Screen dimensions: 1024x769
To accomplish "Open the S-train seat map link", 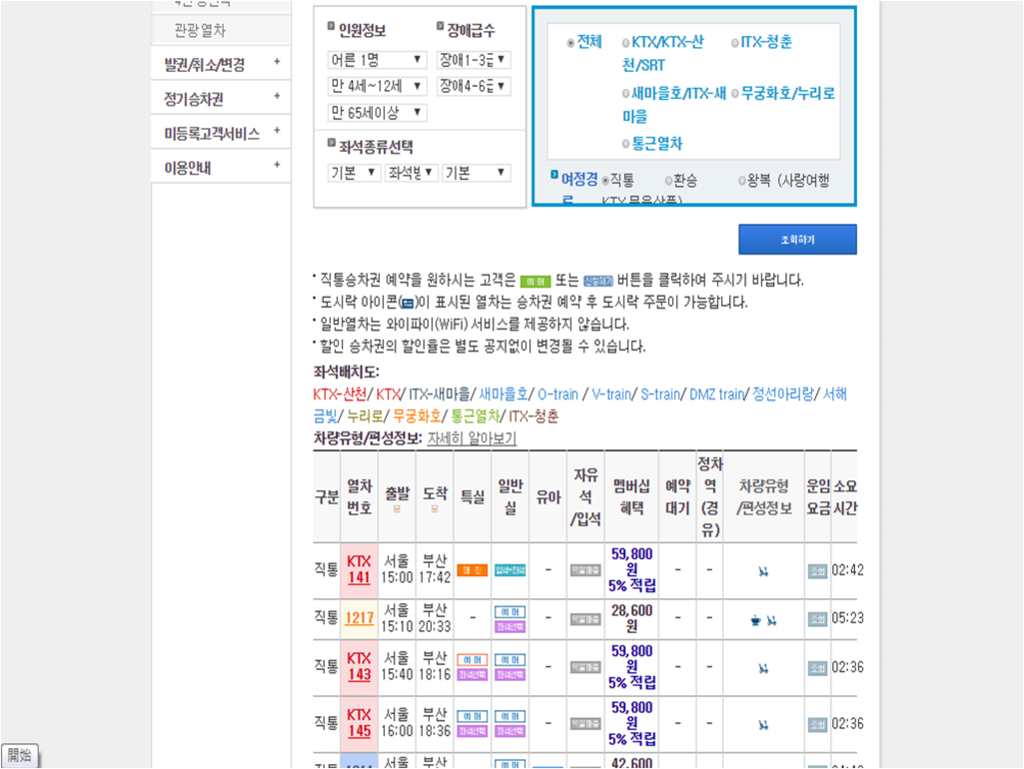I will point(660,394).
